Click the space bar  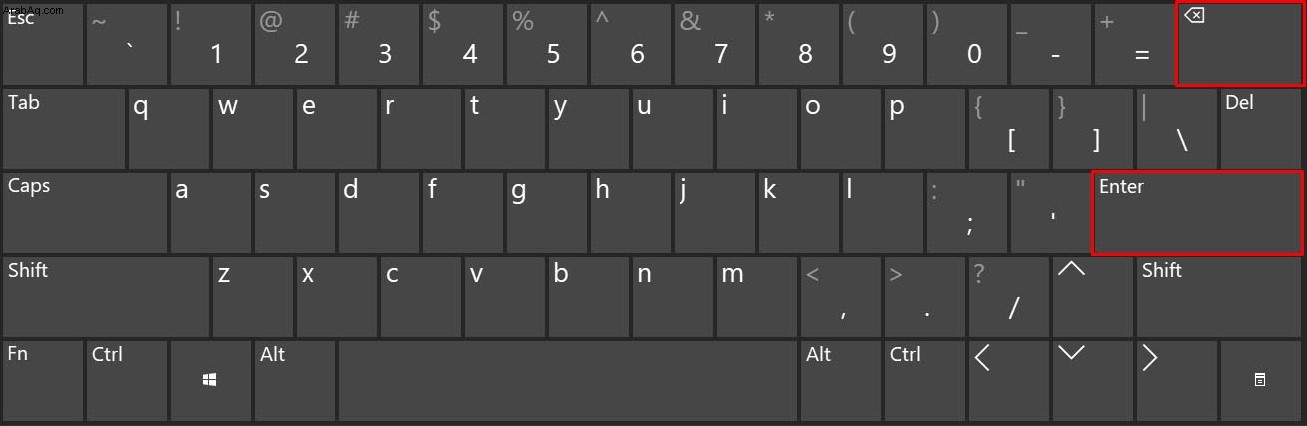click(567, 380)
